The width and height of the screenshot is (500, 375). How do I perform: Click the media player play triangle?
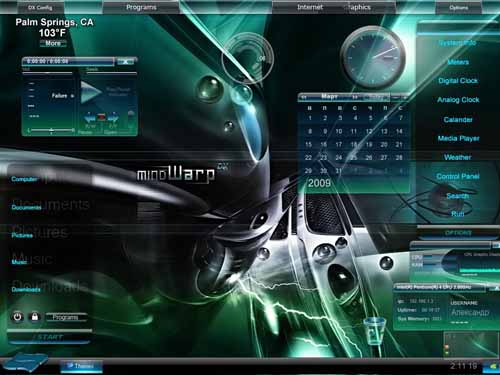(x=91, y=93)
